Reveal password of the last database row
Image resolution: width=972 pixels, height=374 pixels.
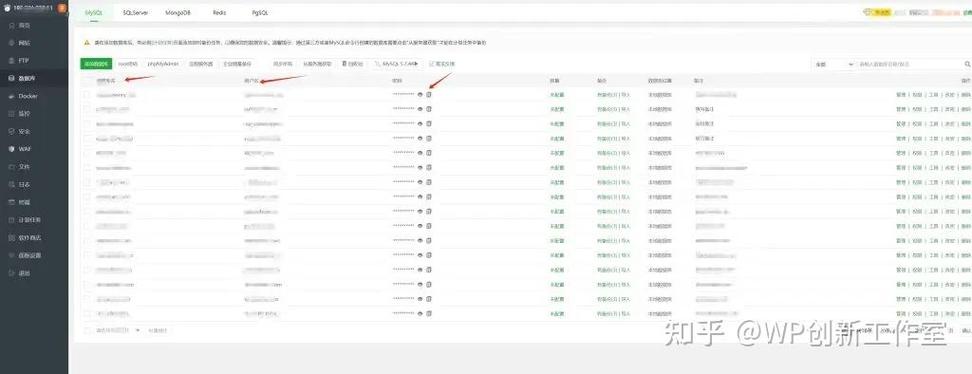[420, 313]
